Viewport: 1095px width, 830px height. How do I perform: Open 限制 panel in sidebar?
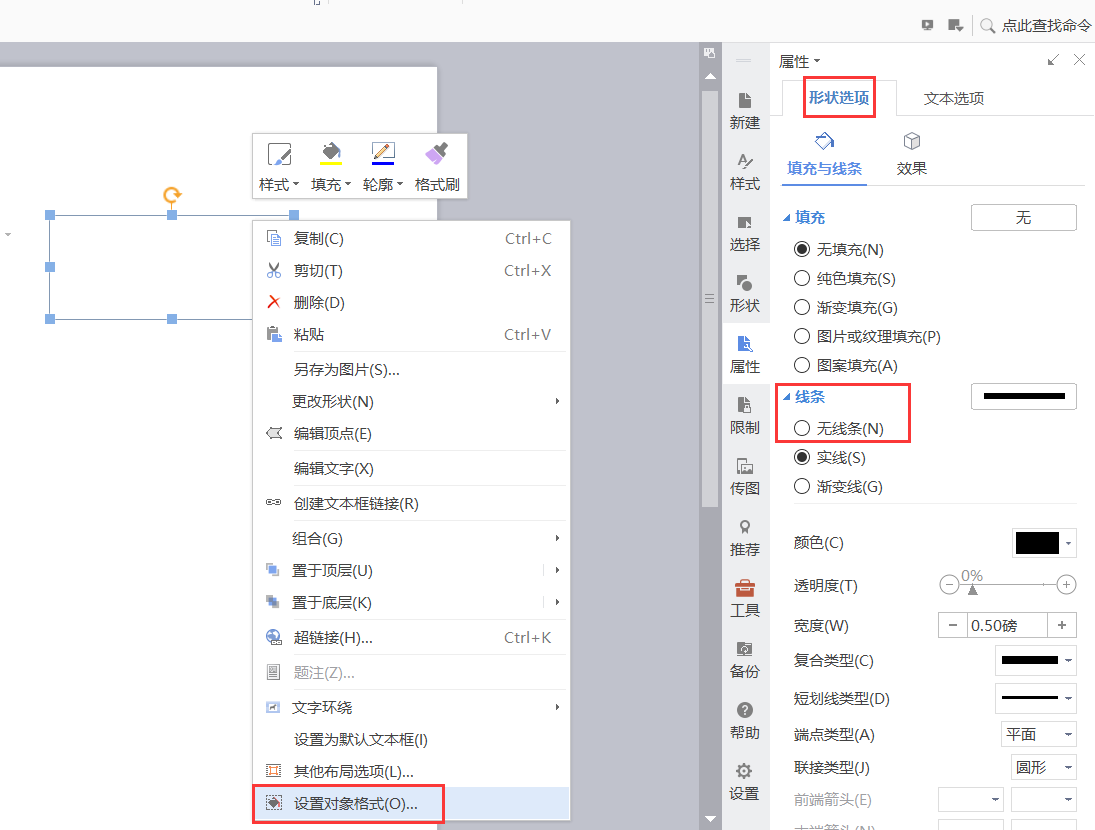click(744, 416)
